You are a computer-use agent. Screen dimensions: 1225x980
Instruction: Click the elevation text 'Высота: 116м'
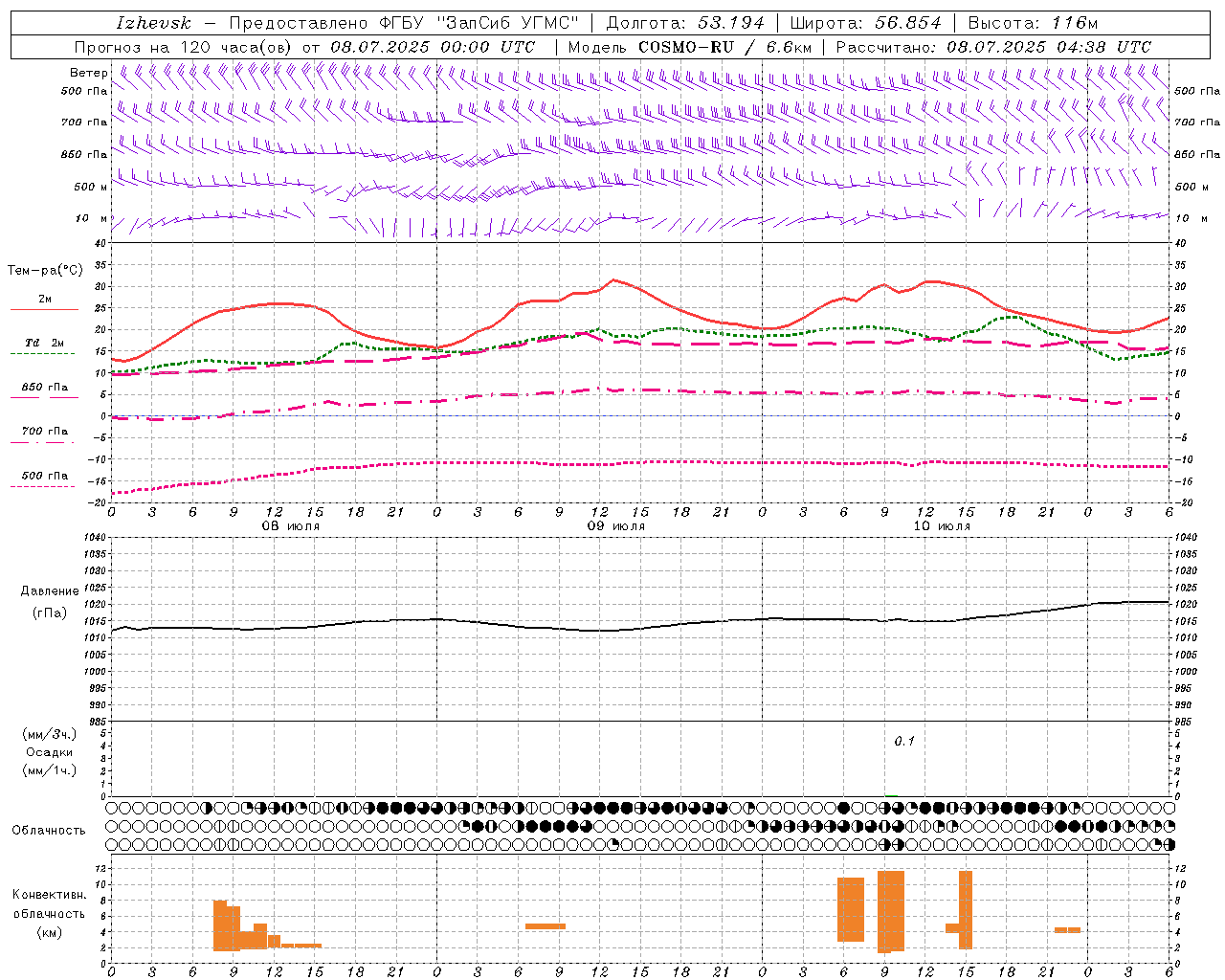pyautogui.click(x=1033, y=23)
